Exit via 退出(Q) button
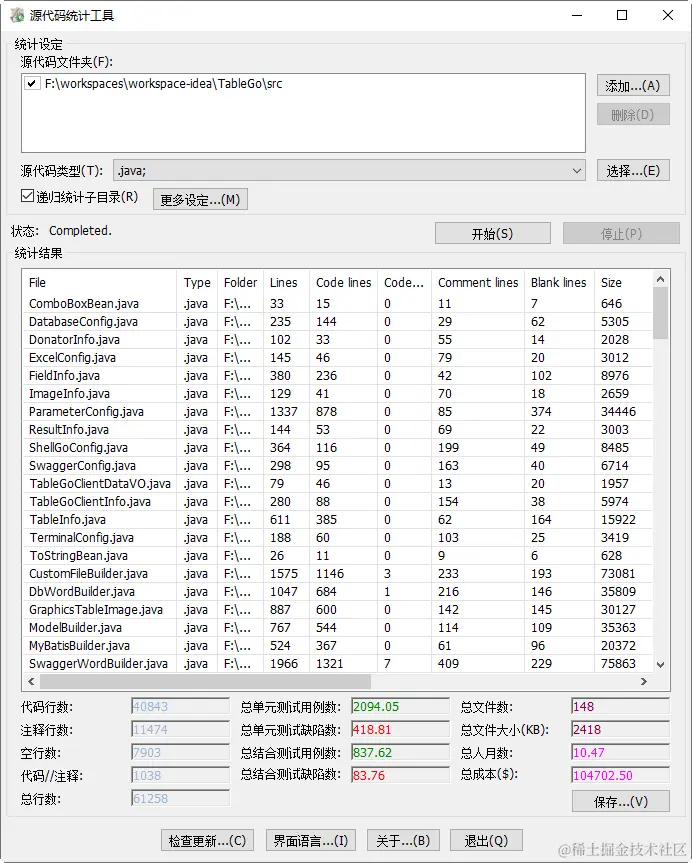The image size is (692, 863). click(x=486, y=840)
